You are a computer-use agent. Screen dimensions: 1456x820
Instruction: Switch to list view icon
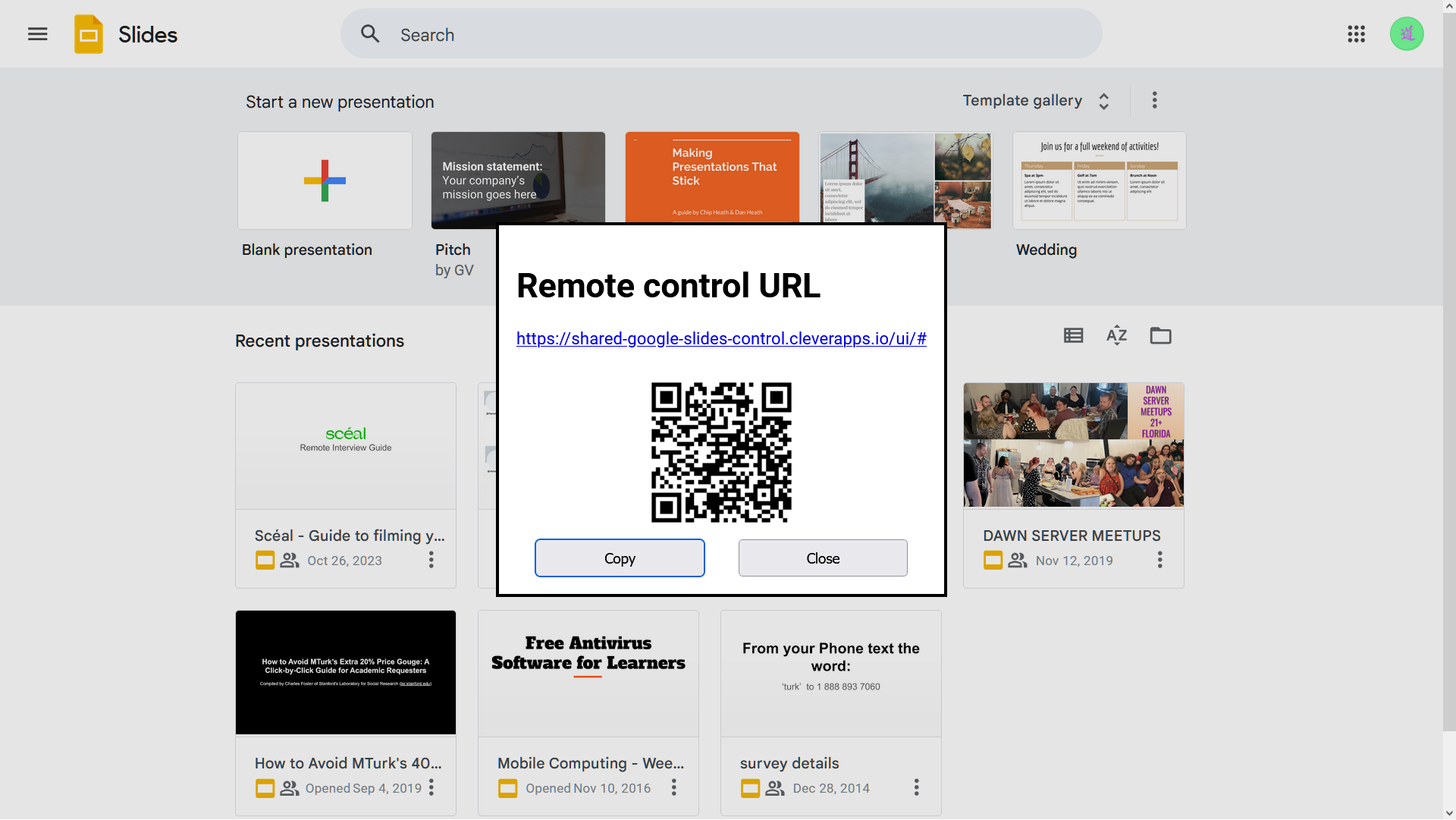click(x=1073, y=335)
